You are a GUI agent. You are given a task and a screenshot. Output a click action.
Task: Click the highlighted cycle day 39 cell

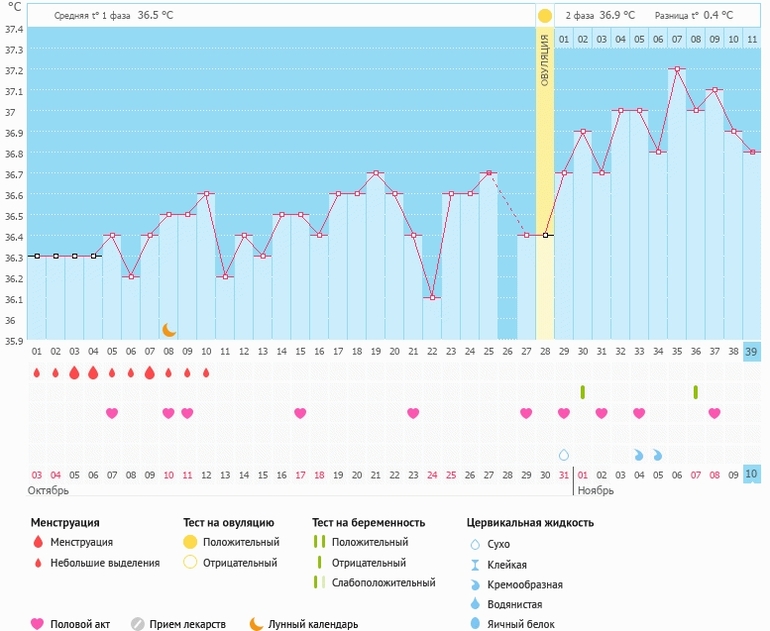tap(753, 351)
